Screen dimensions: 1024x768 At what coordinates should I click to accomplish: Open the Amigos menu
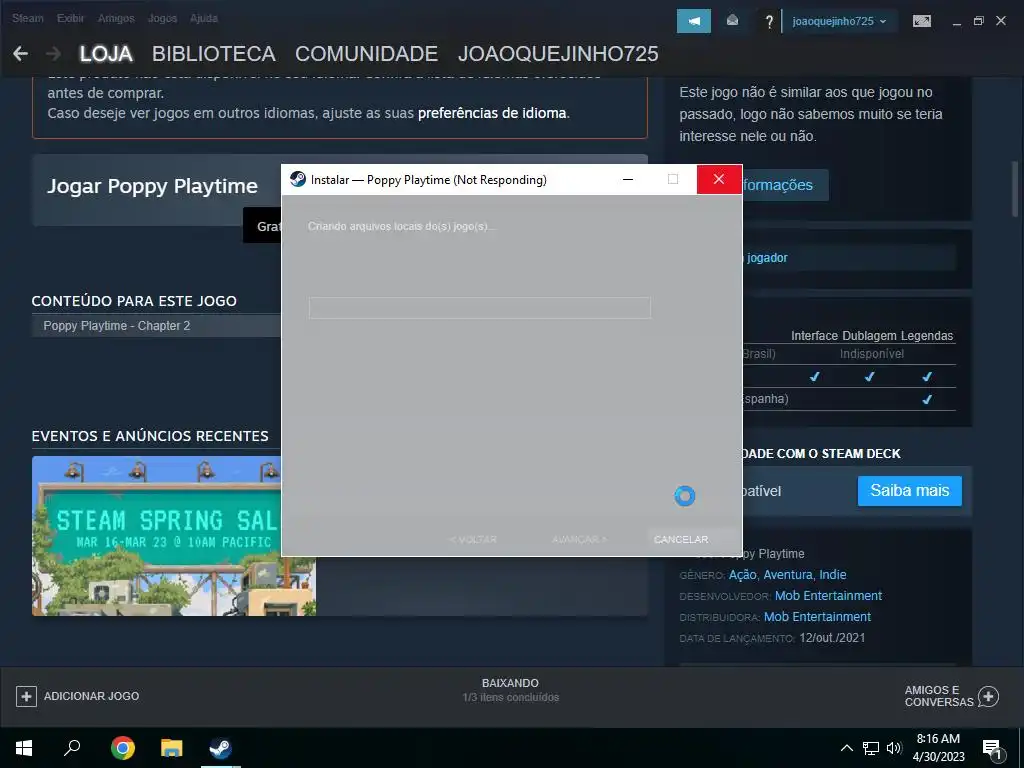[x=116, y=18]
